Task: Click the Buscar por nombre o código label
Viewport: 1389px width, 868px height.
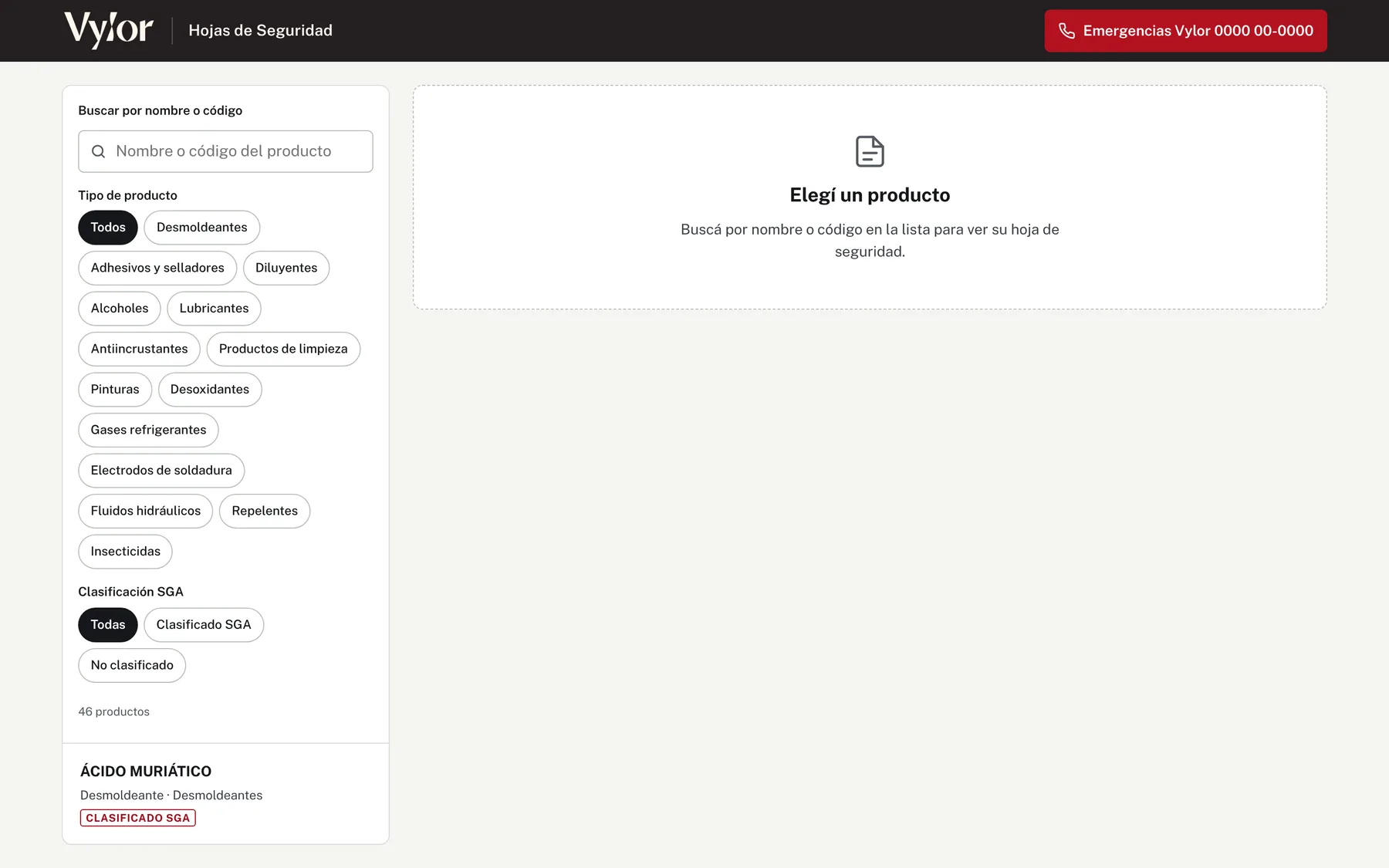Action: tap(160, 110)
